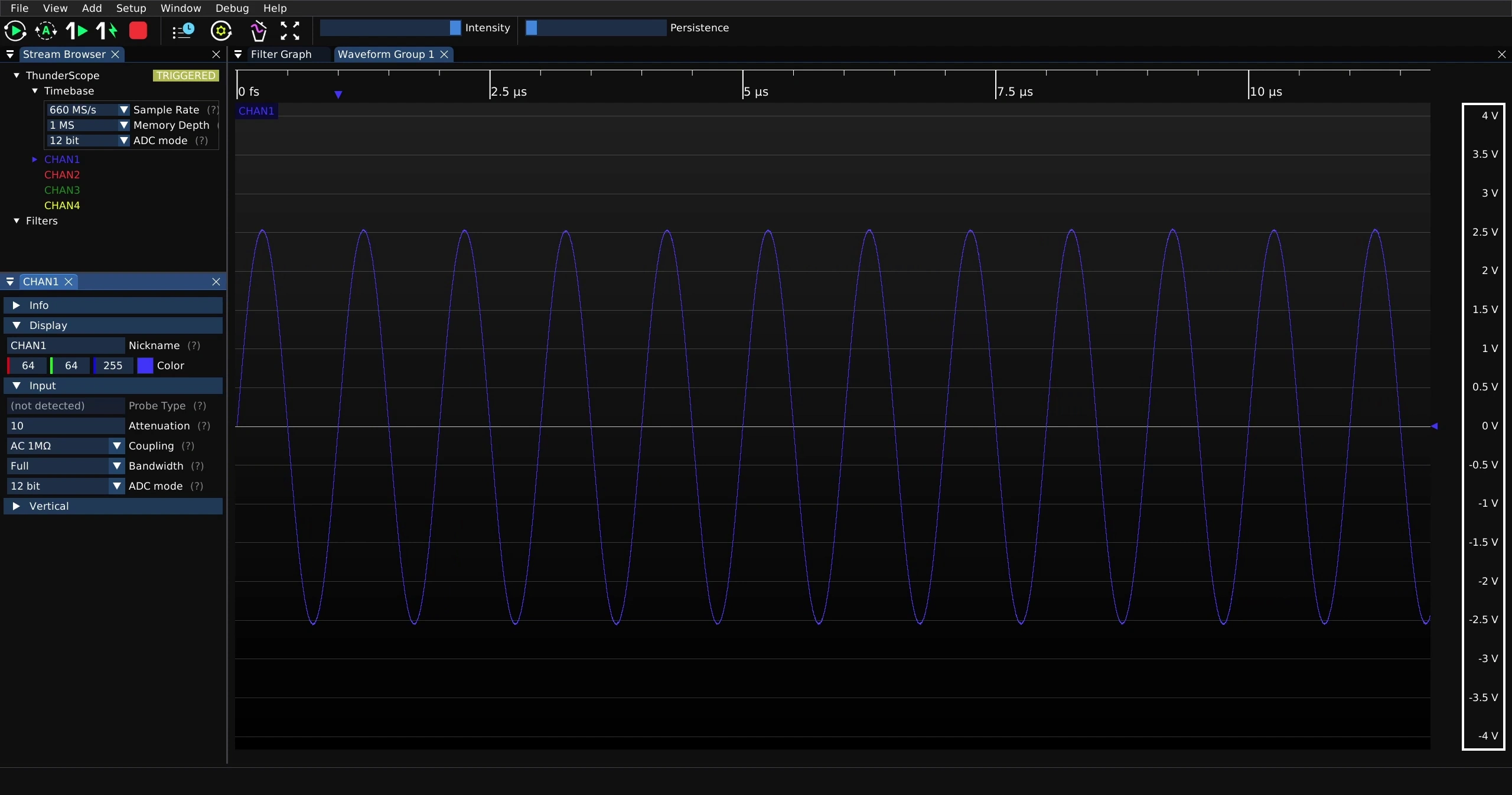1512x795 pixels.
Task: Start single trigger acquisition
Action: coord(76,31)
